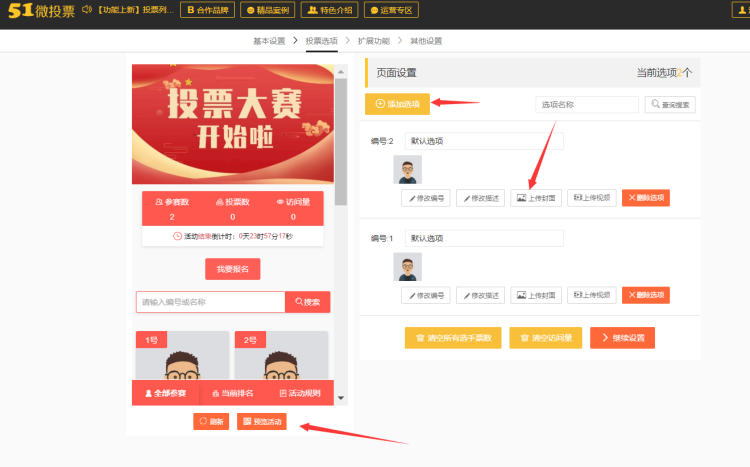Screen dimensions: 750x467
Task: Open contestant card 1号 in preview
Action: point(182,356)
